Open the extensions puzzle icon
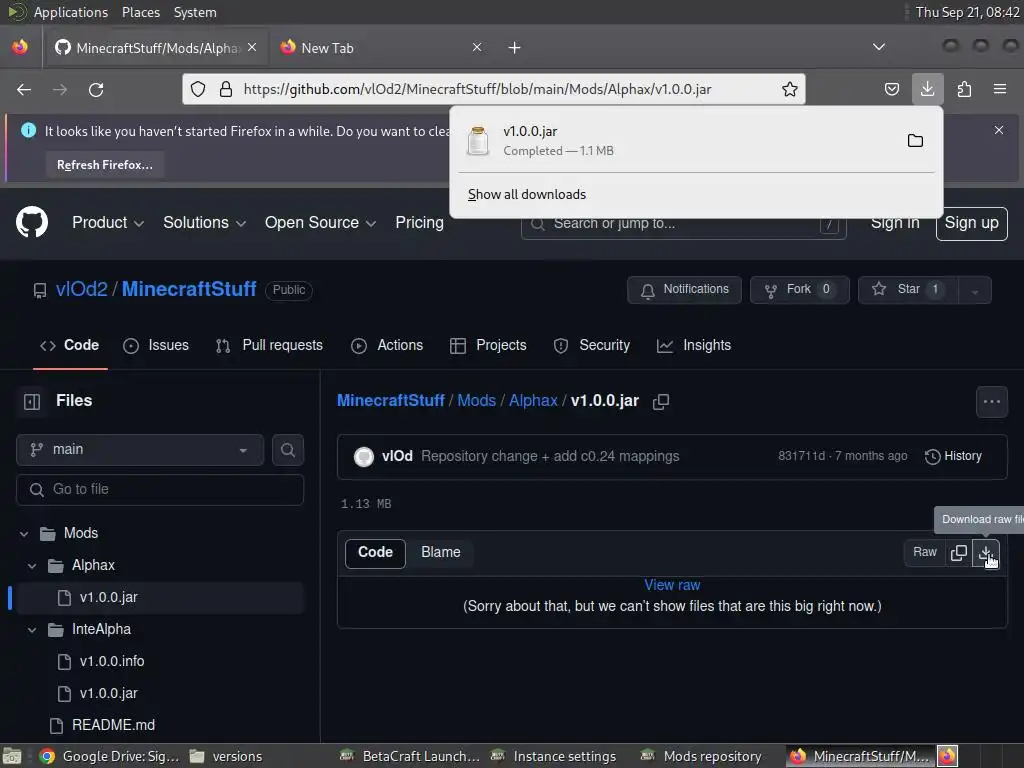Screen dimensions: 1024x768 point(964,89)
